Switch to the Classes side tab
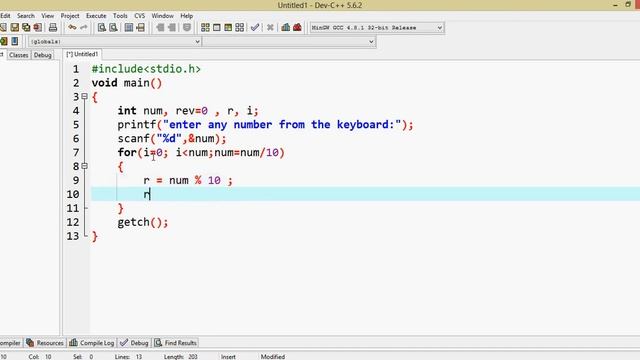This screenshot has width=640, height=360. click(x=19, y=55)
